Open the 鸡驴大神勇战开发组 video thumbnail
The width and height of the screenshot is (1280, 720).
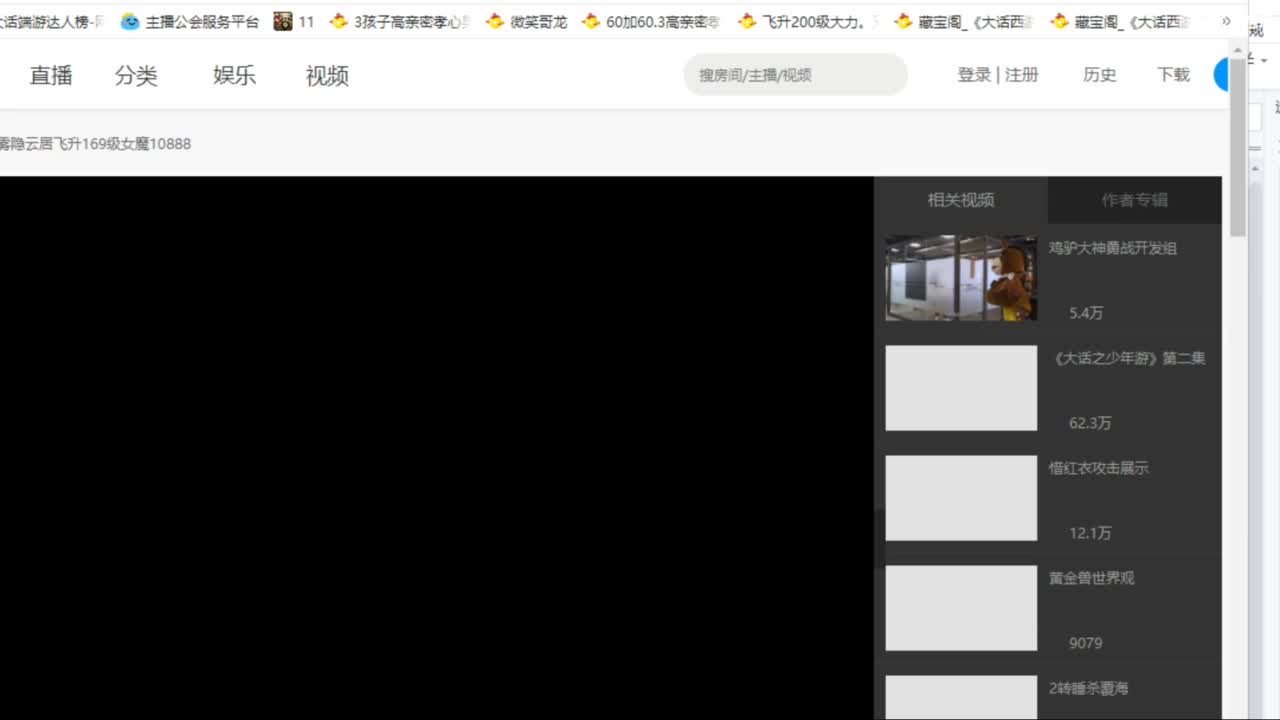coord(961,278)
